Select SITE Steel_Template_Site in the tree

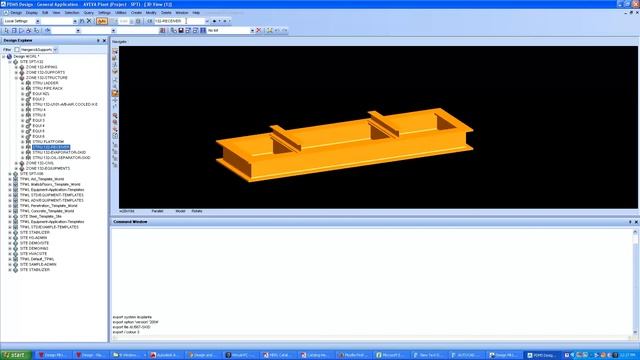40,216
